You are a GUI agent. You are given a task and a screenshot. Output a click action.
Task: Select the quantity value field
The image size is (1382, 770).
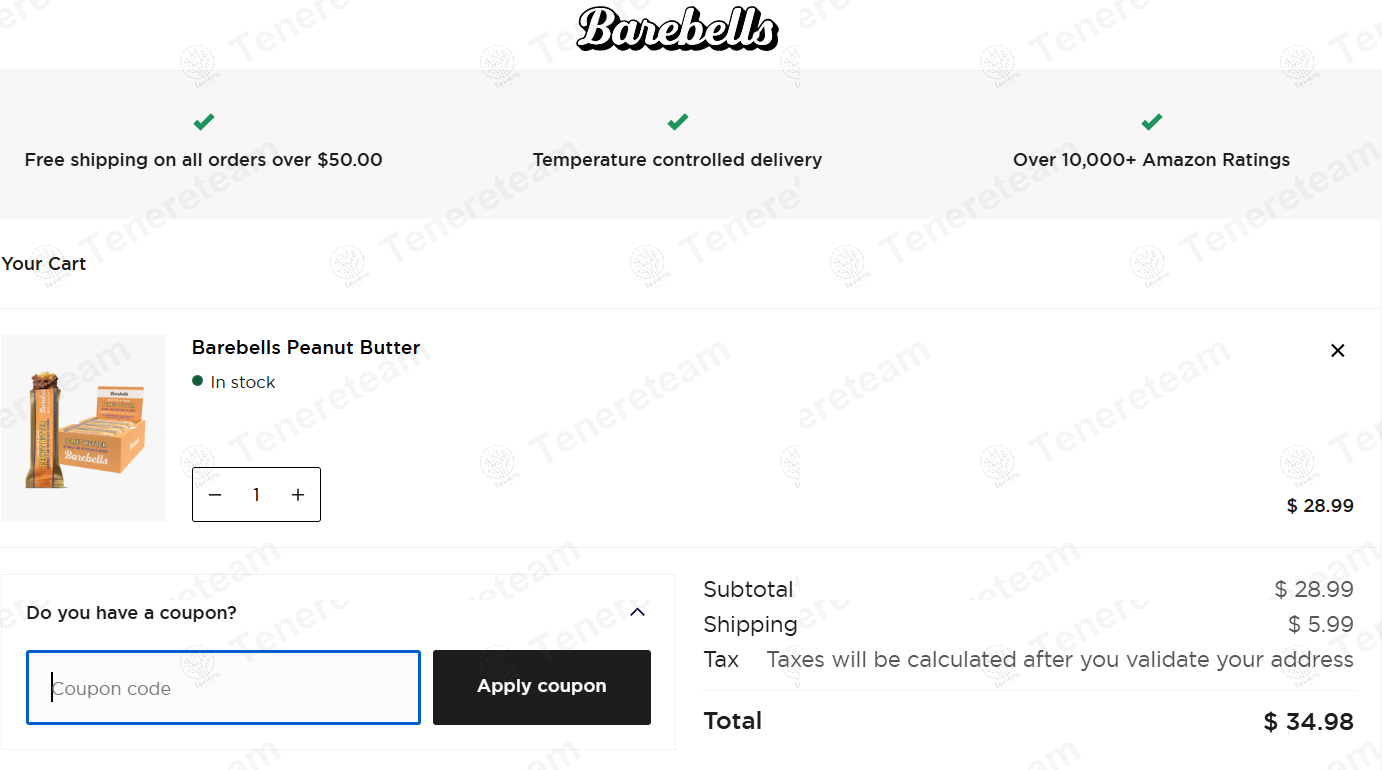[x=256, y=495]
